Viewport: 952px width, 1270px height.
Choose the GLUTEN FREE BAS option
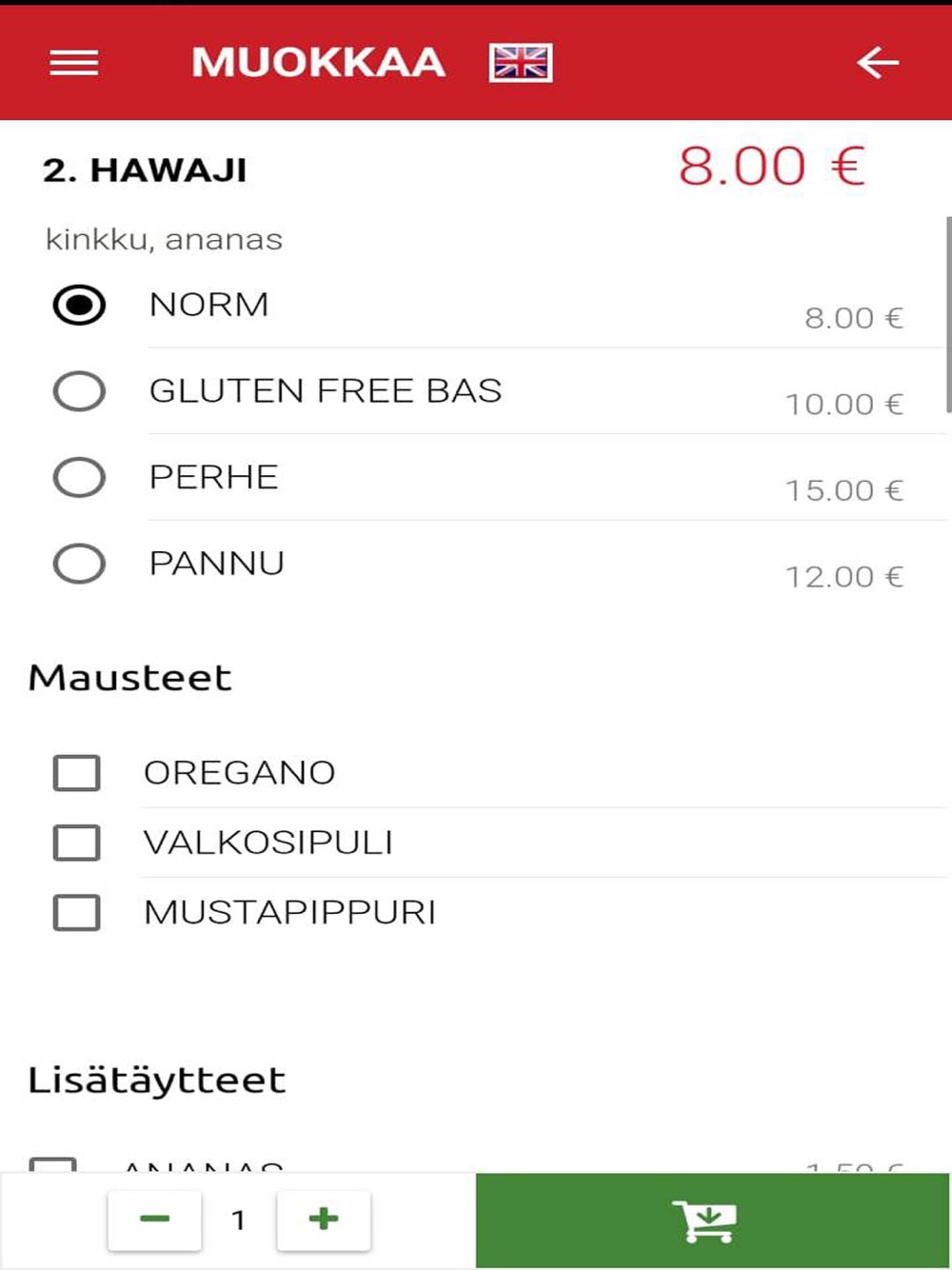tap(79, 391)
